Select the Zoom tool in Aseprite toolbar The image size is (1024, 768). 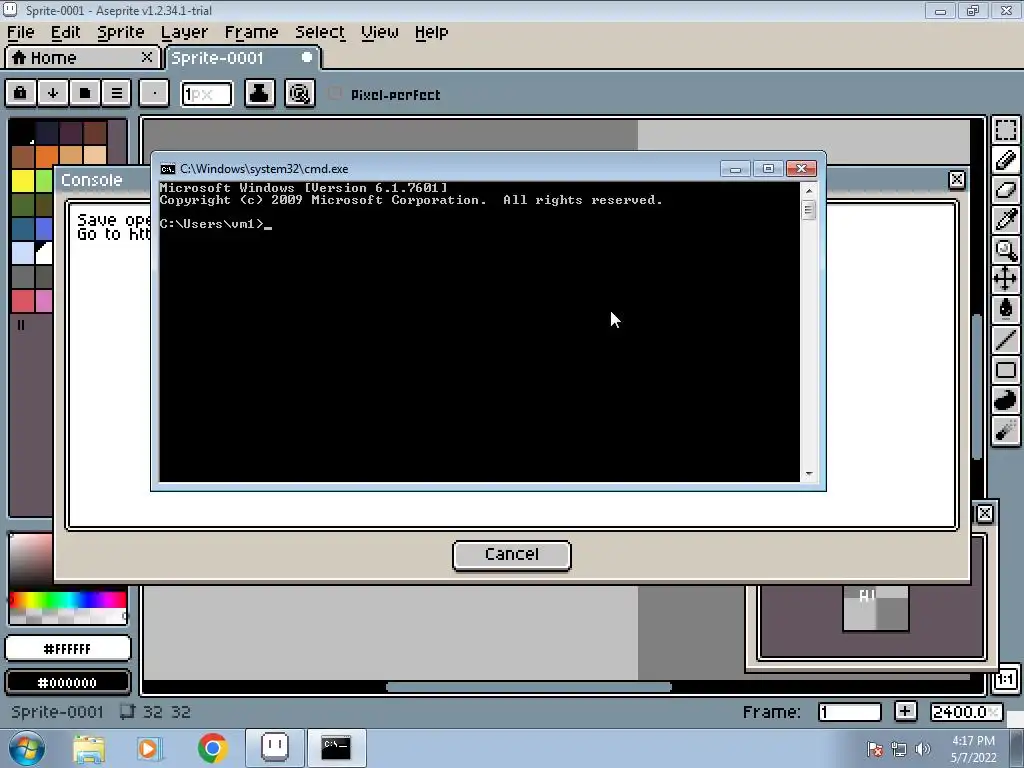pos(1006,250)
